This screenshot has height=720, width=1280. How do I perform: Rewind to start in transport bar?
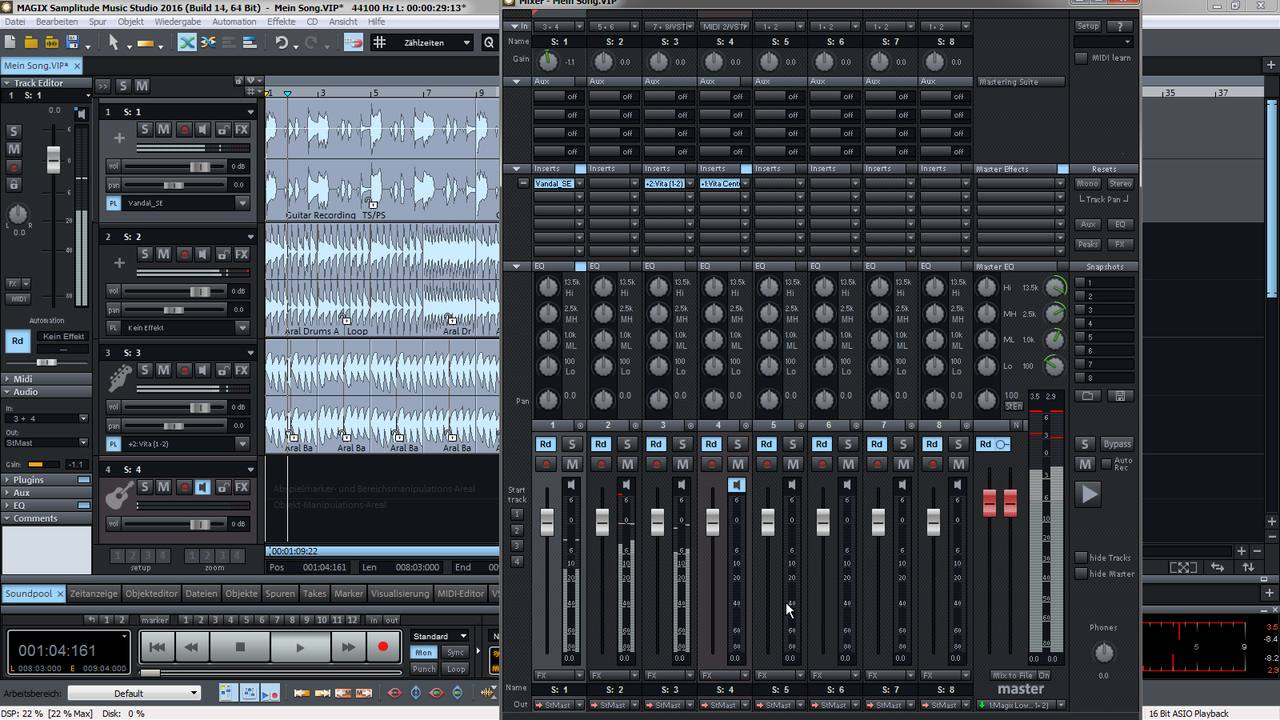click(x=157, y=647)
